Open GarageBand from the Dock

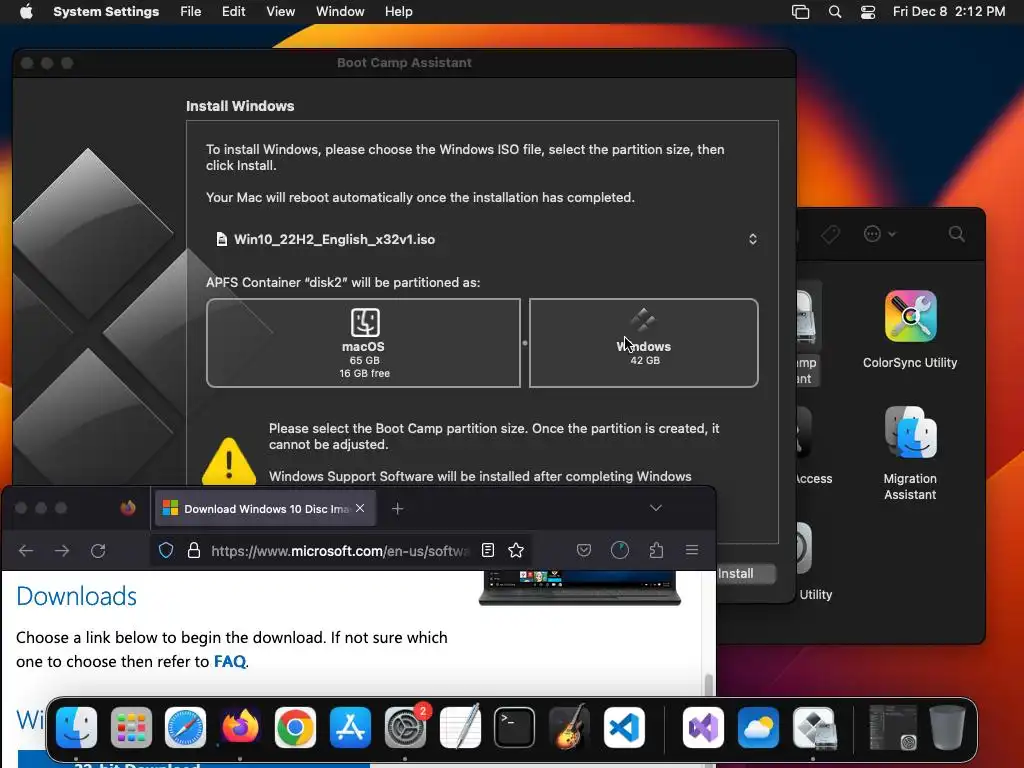569,727
